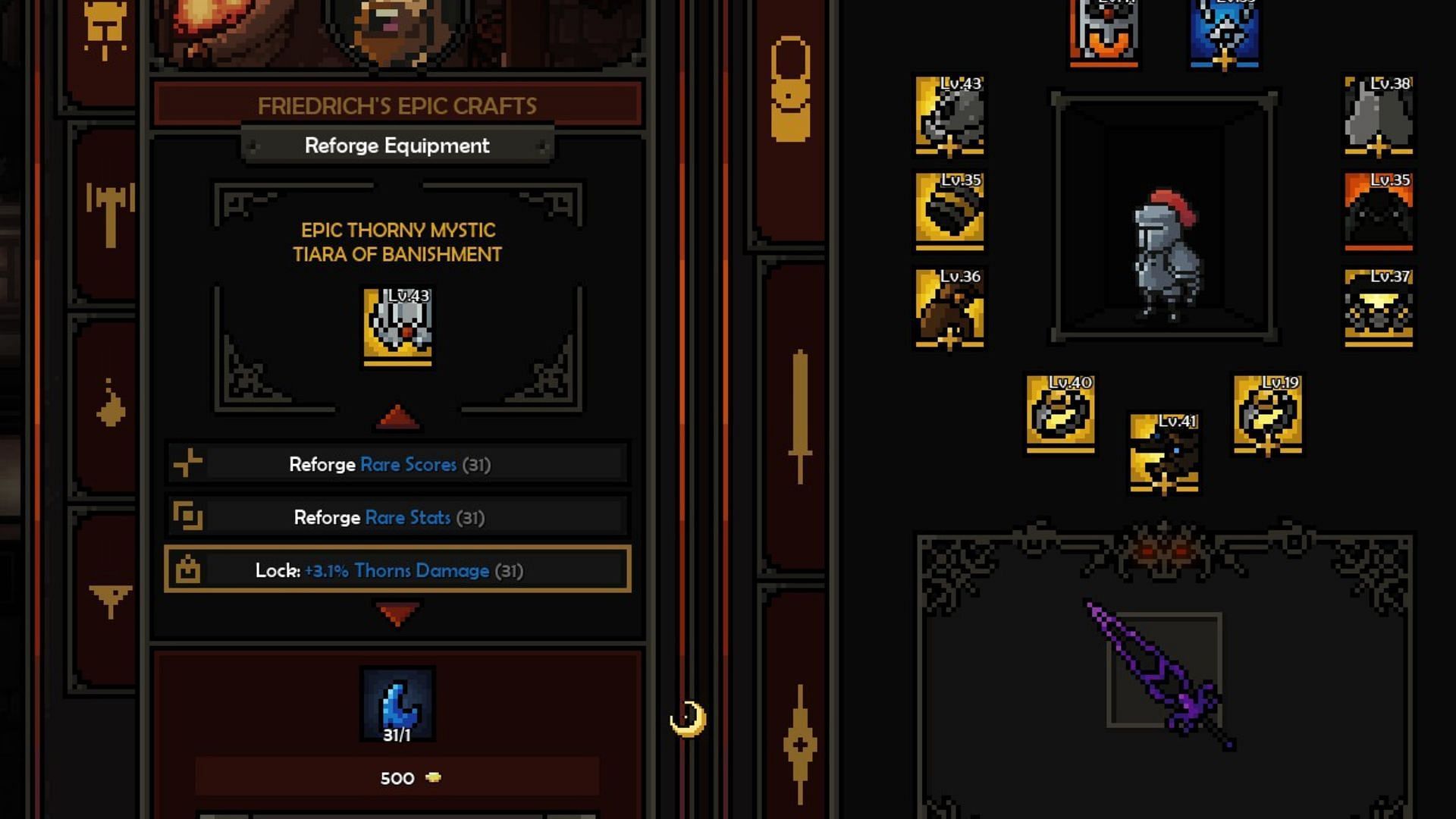1456x819 pixels.
Task: Select the Lv.43 equipped helmet slot
Action: tap(949, 115)
